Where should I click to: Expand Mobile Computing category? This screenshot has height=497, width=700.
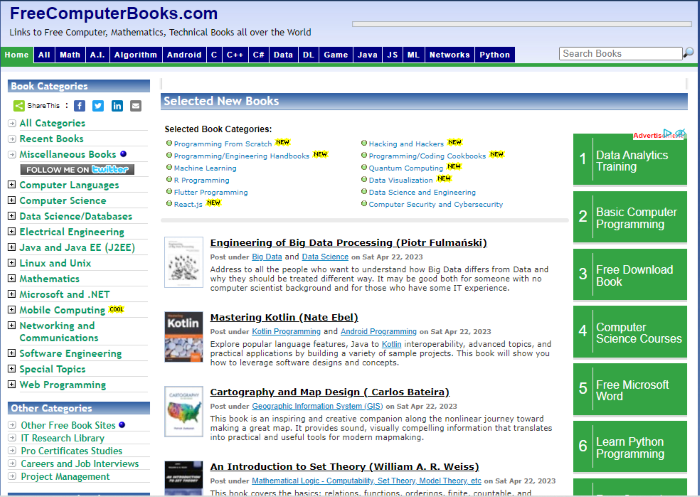12,309
